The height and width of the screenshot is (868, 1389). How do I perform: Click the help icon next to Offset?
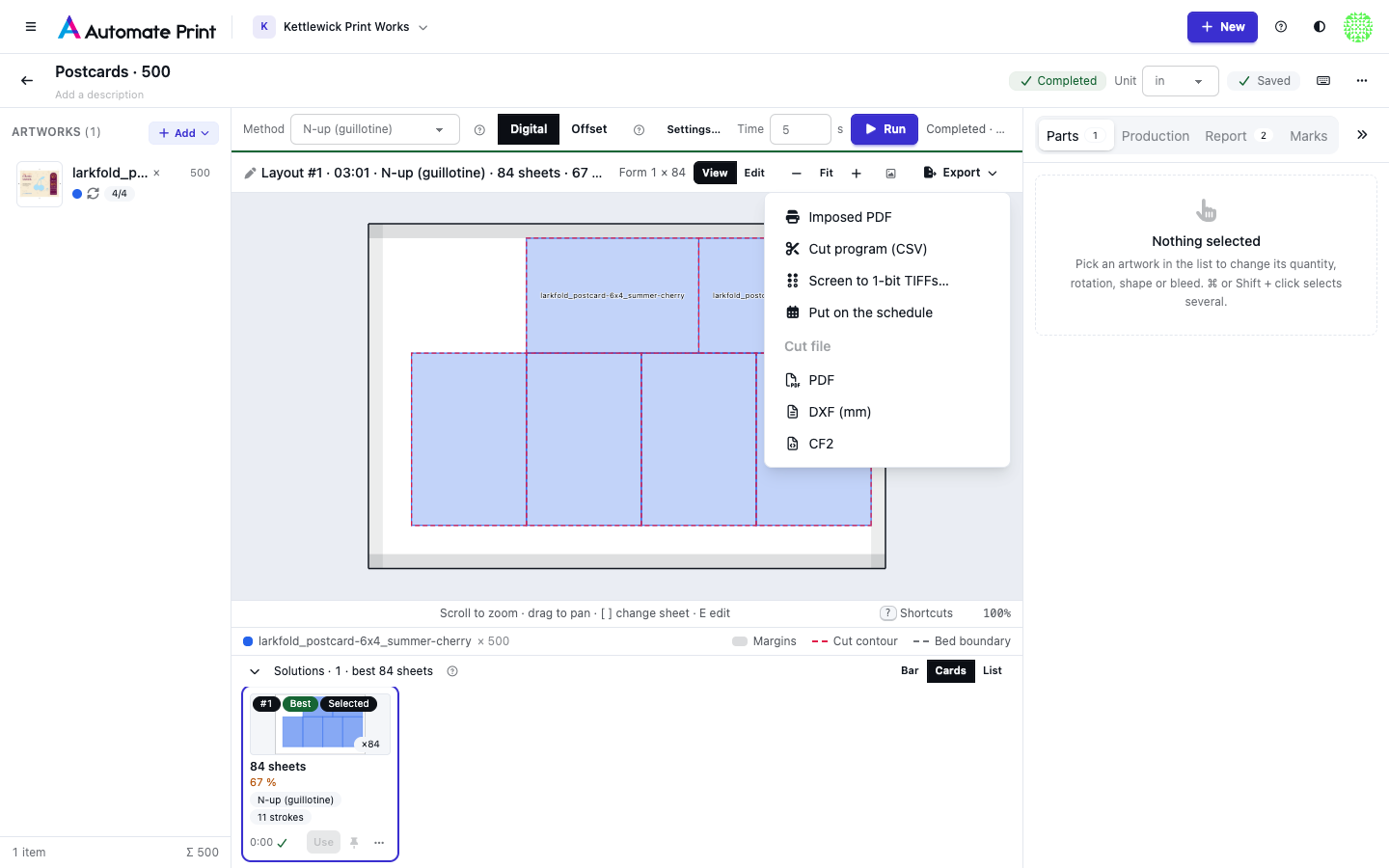pyautogui.click(x=639, y=130)
